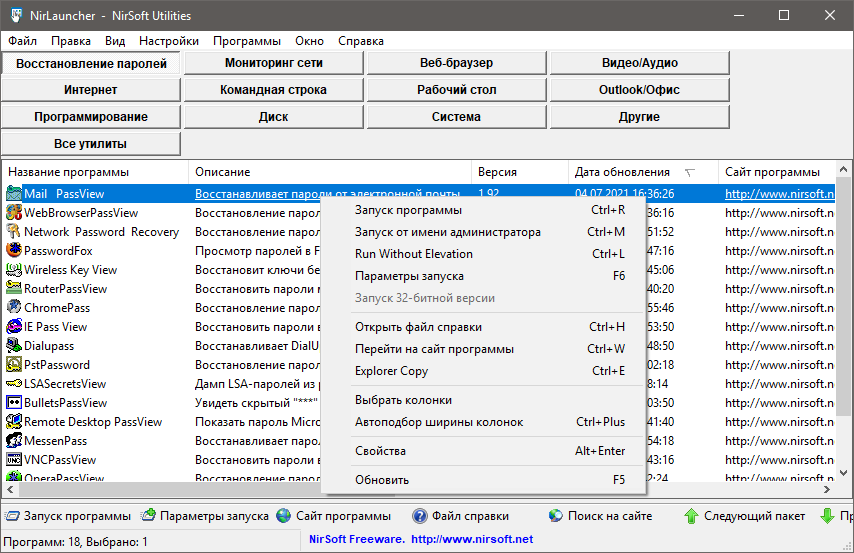Switch to "Все утилиты" category tab

tap(92, 144)
